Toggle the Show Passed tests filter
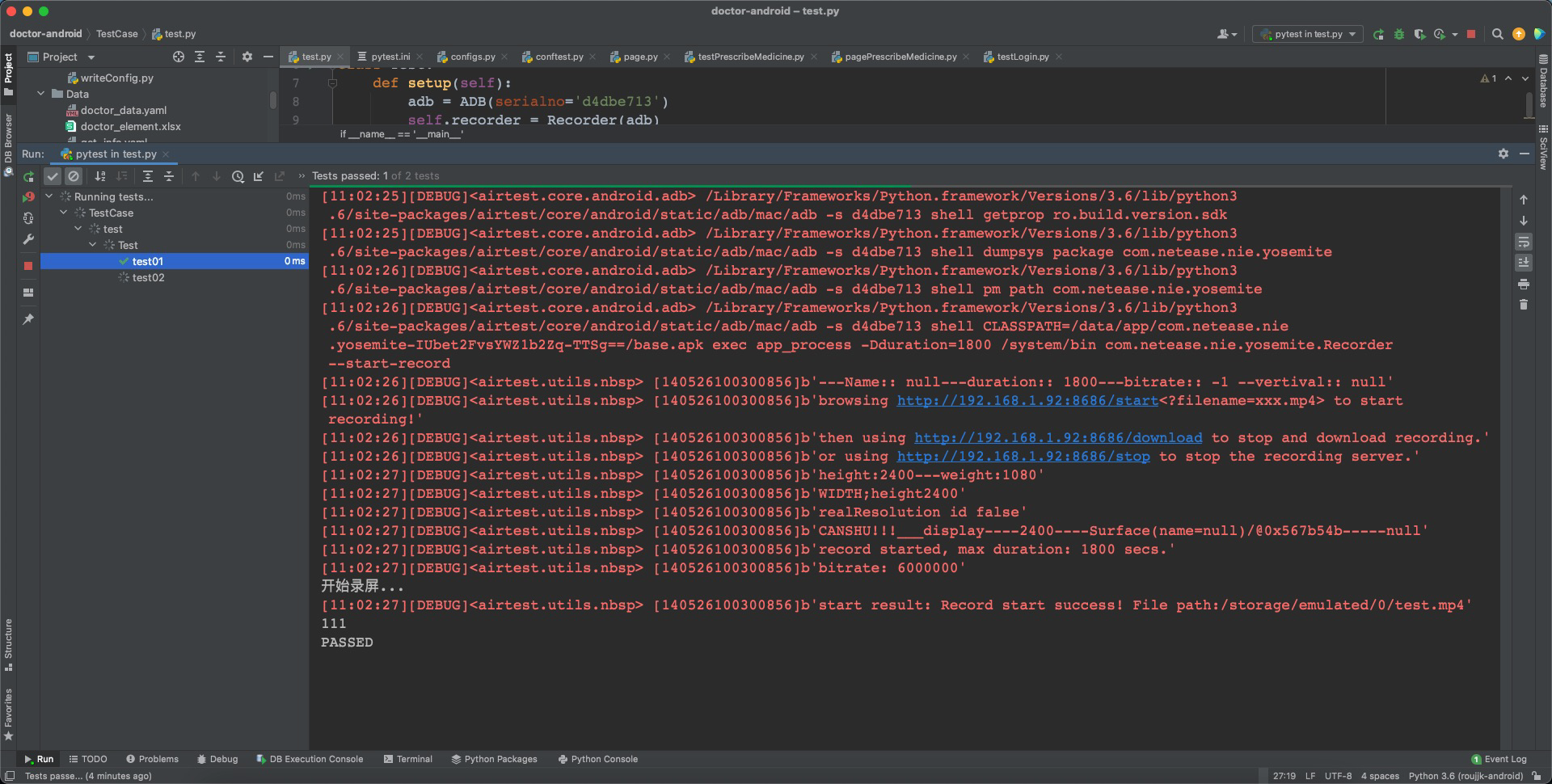 pos(53,176)
